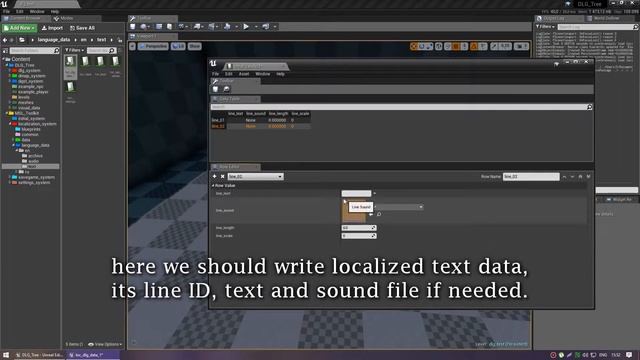This screenshot has height=360, width=640.
Task: Click the Launch toolbar button
Action: 266,27
